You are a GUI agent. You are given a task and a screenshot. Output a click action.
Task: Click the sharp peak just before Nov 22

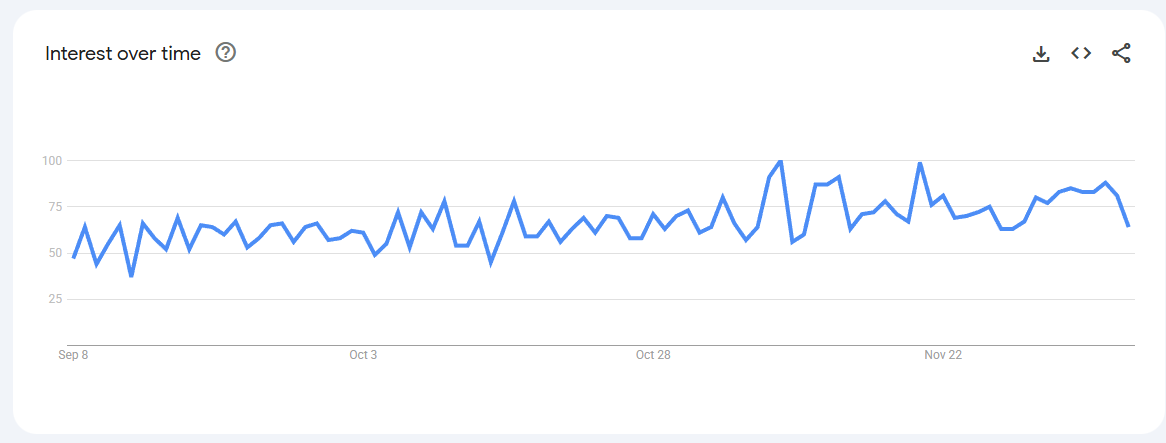click(919, 163)
